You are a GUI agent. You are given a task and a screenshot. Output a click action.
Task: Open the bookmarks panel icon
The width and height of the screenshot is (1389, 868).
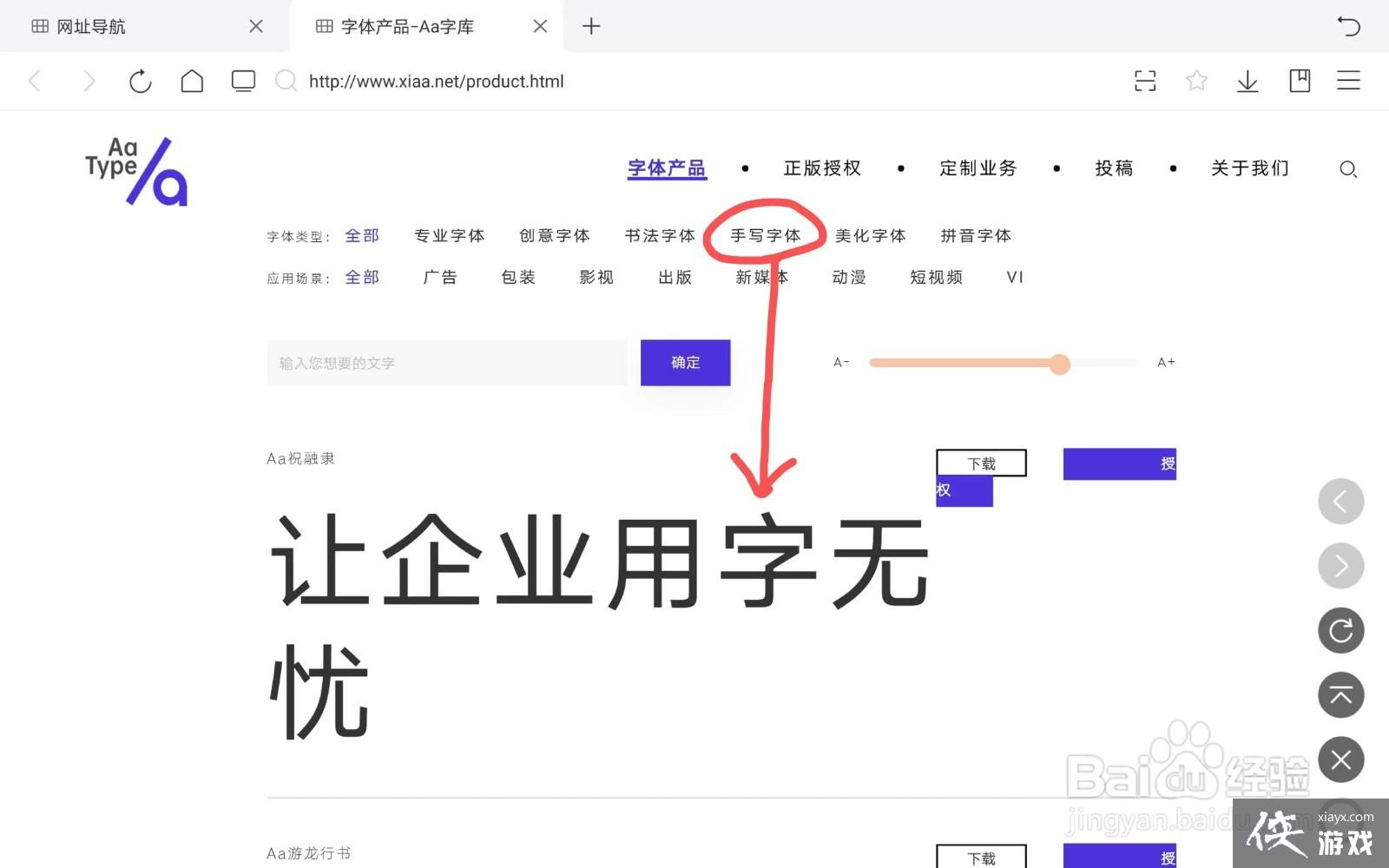(1300, 81)
